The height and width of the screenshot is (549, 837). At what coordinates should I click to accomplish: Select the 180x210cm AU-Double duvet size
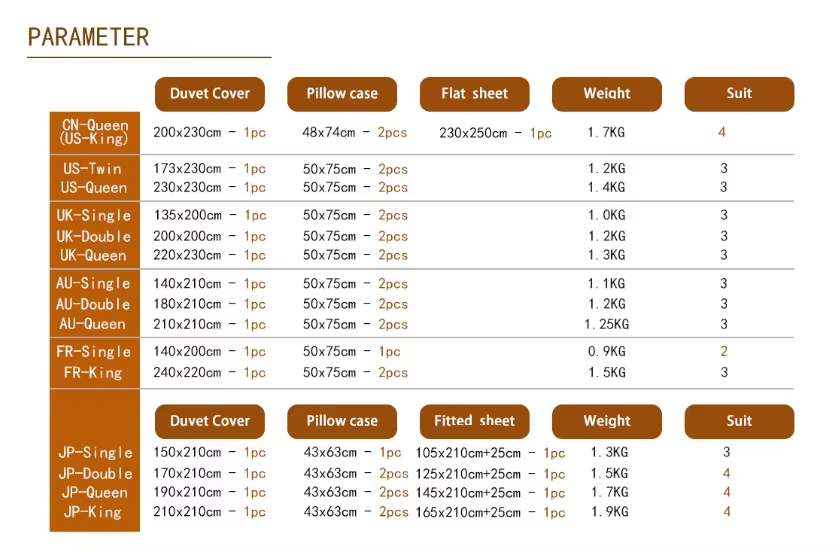tap(187, 304)
